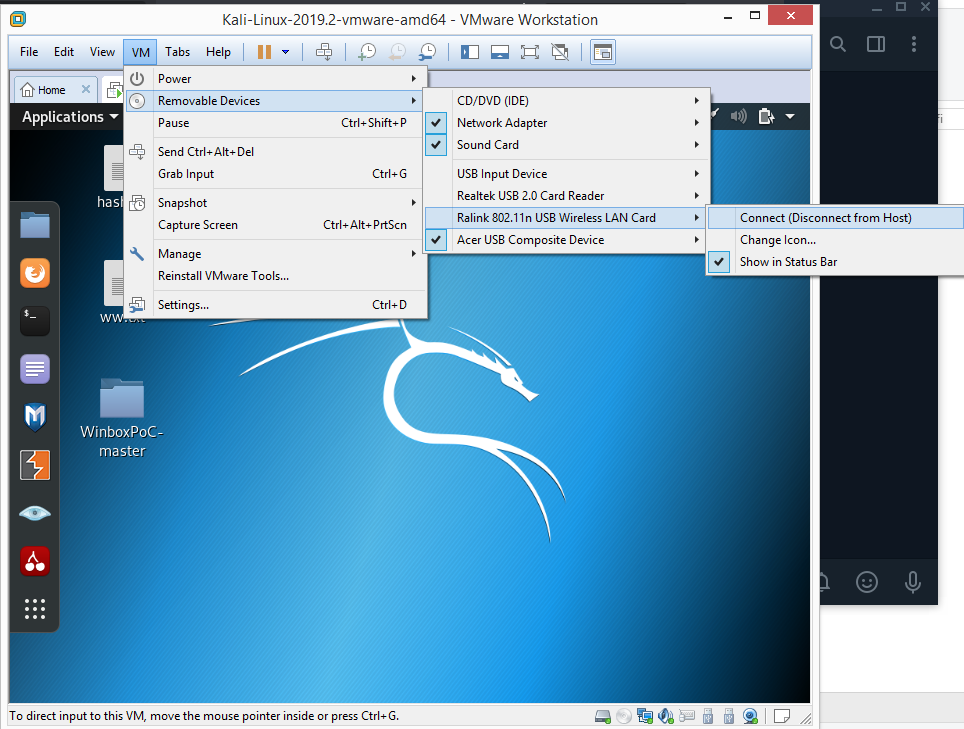Click Kali top bar battery icon
This screenshot has height=729, width=964.
[x=765, y=116]
